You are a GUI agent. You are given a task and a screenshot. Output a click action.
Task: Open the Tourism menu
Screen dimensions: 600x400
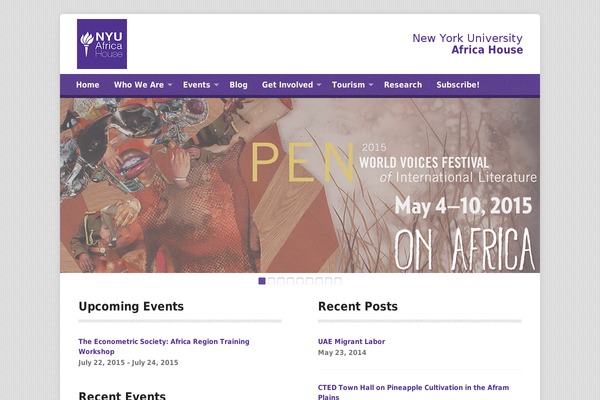pos(349,85)
